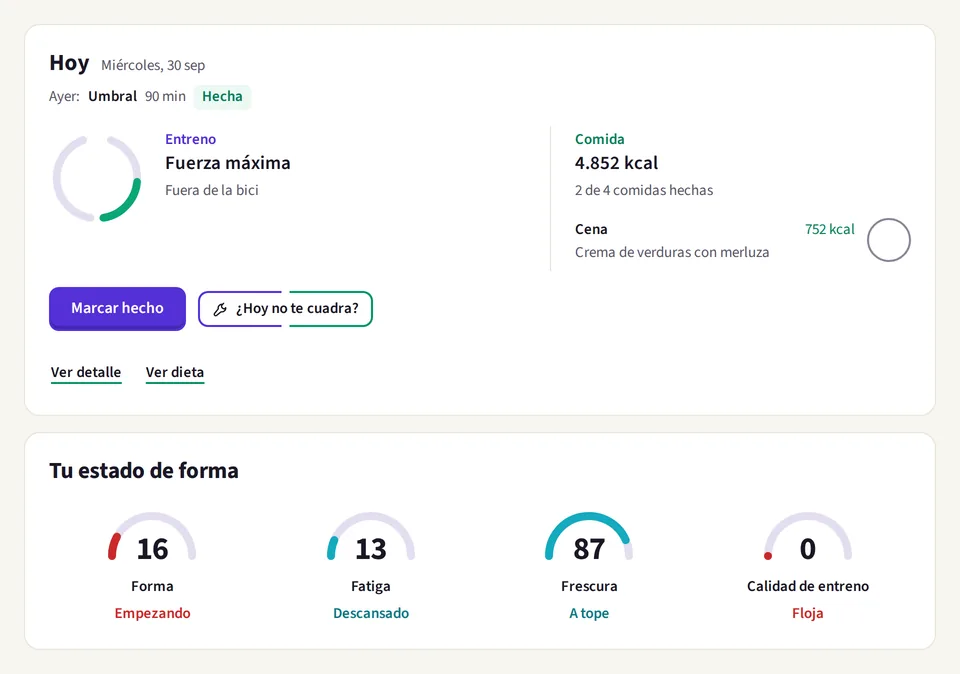
Task: Click the Umbral label for yesterday
Action: click(x=113, y=97)
